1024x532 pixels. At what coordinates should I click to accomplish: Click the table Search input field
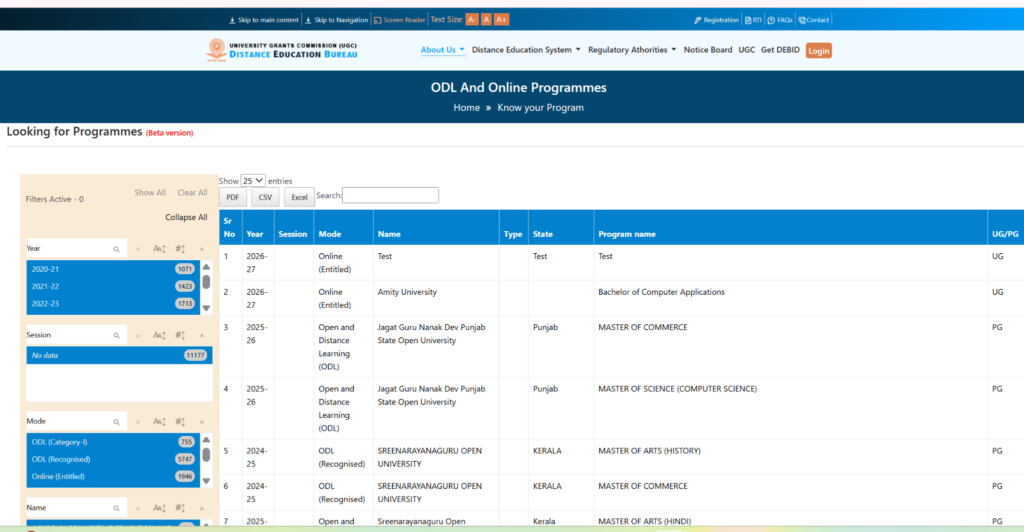pos(391,195)
